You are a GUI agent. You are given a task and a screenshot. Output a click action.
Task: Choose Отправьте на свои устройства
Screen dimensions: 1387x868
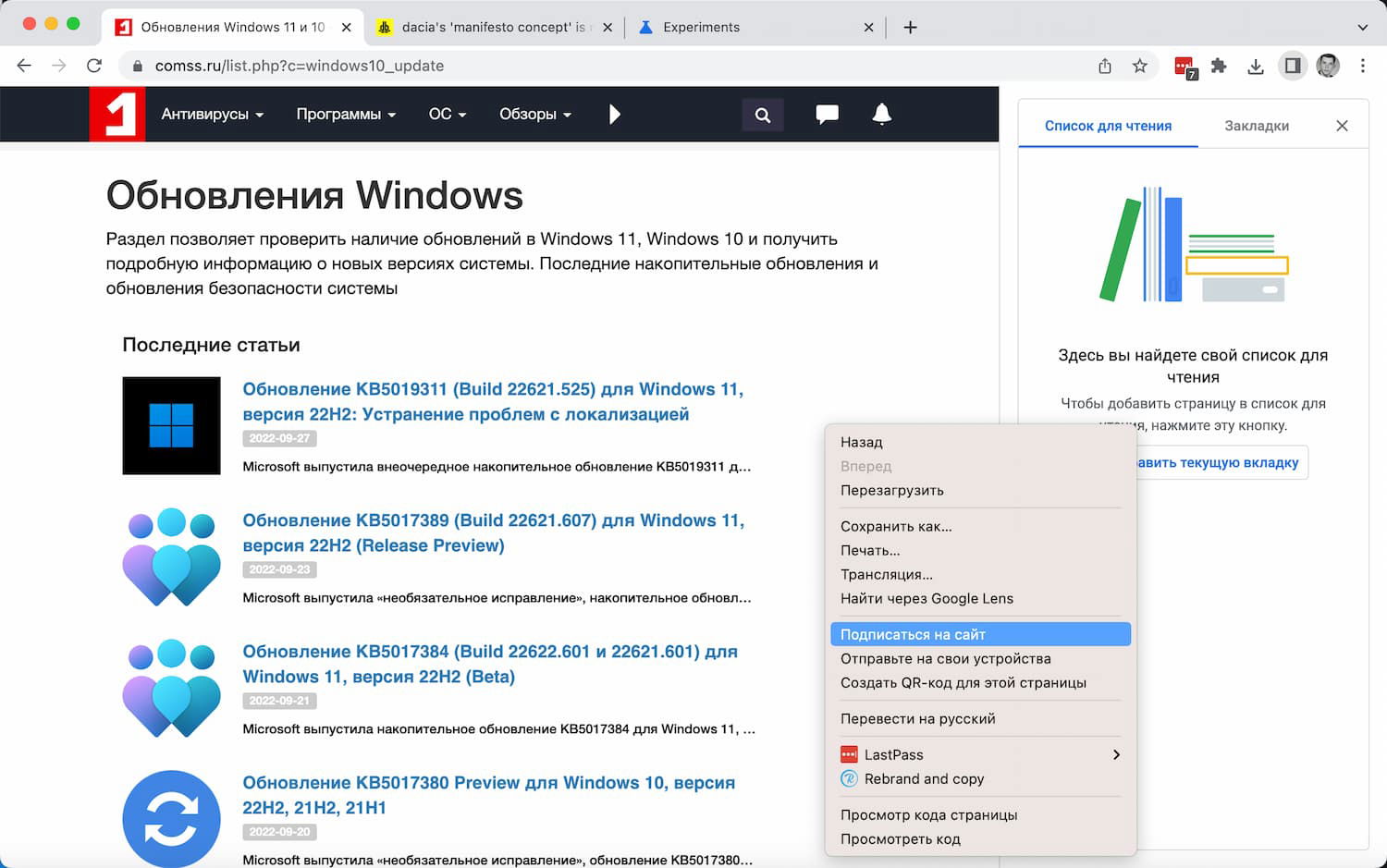pyautogui.click(x=980, y=659)
